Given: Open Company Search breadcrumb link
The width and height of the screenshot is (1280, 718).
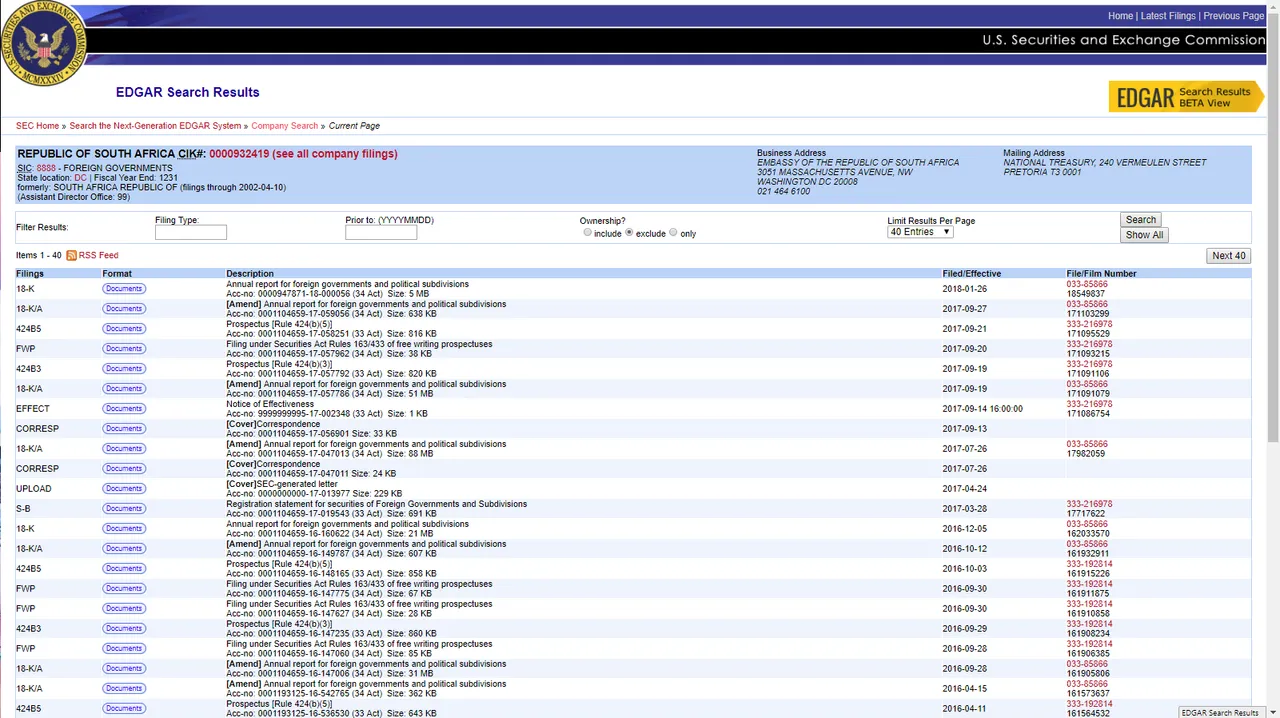Looking at the screenshot, I should tap(284, 126).
